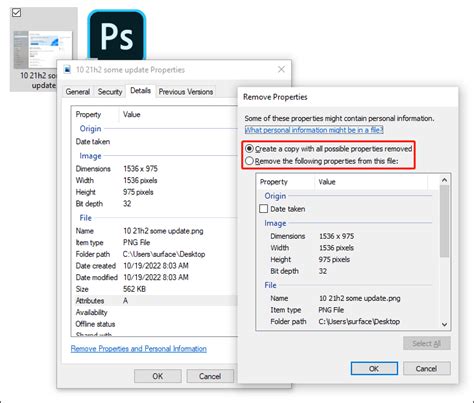474x403 pixels.
Task: Click the PNG file icon in Properties title bar
Action: (67, 69)
